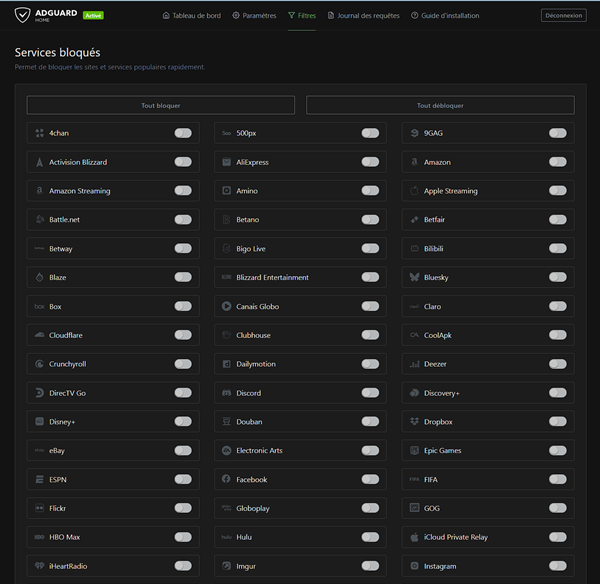This screenshot has width=600, height=584.
Task: Toggle the FIFA block switch
Action: click(558, 479)
